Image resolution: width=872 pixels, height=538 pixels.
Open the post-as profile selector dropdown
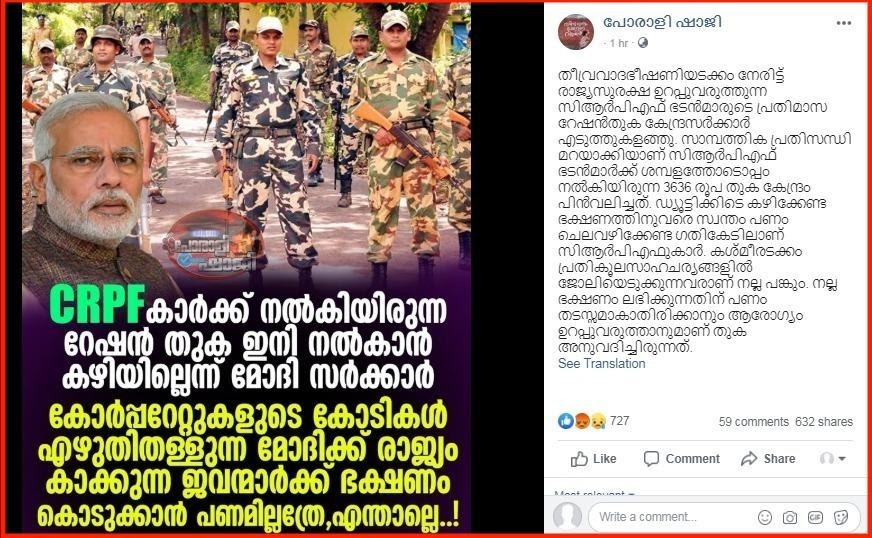pyautogui.click(x=833, y=458)
